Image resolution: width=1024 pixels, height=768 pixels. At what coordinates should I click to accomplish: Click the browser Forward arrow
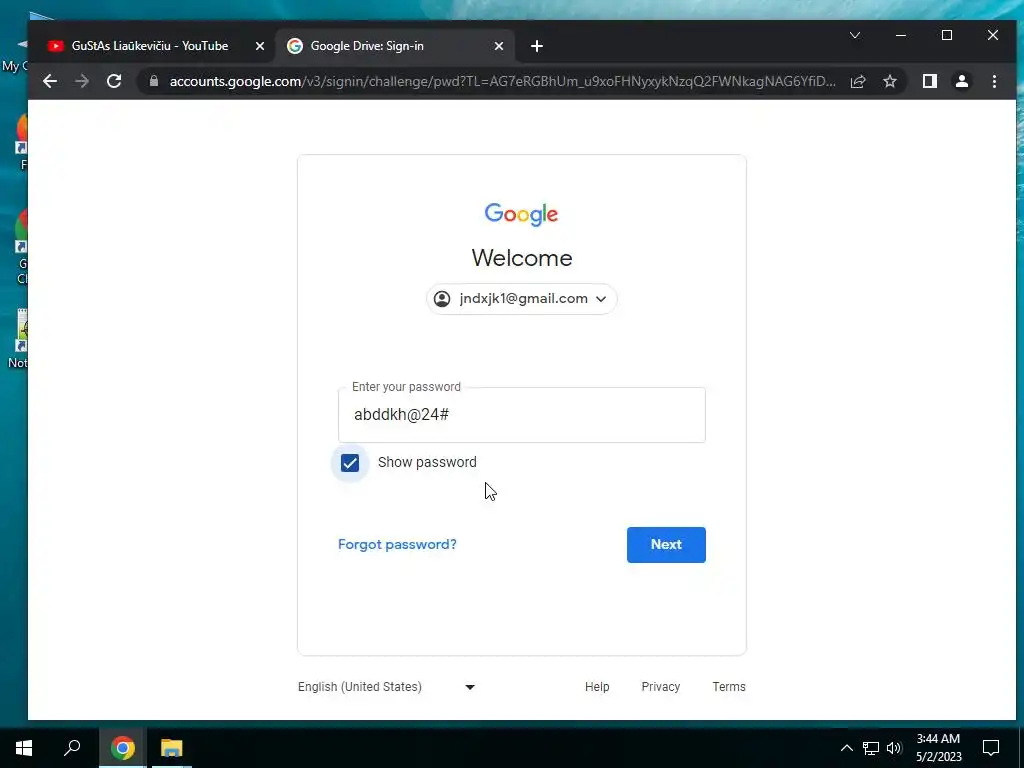[82, 81]
